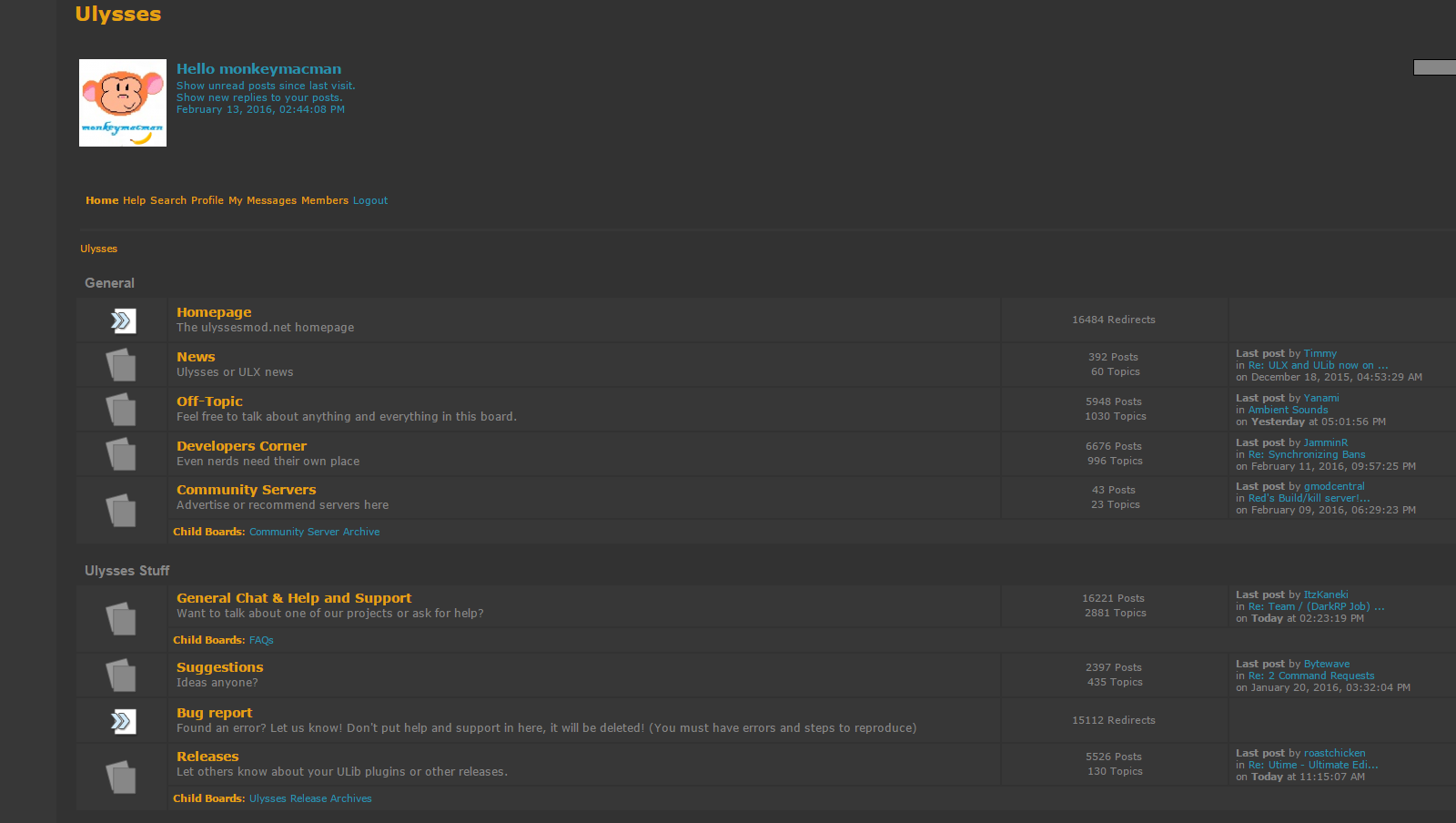Click the Bug report redirect icon
This screenshot has height=823, width=1456.
pyautogui.click(x=123, y=721)
